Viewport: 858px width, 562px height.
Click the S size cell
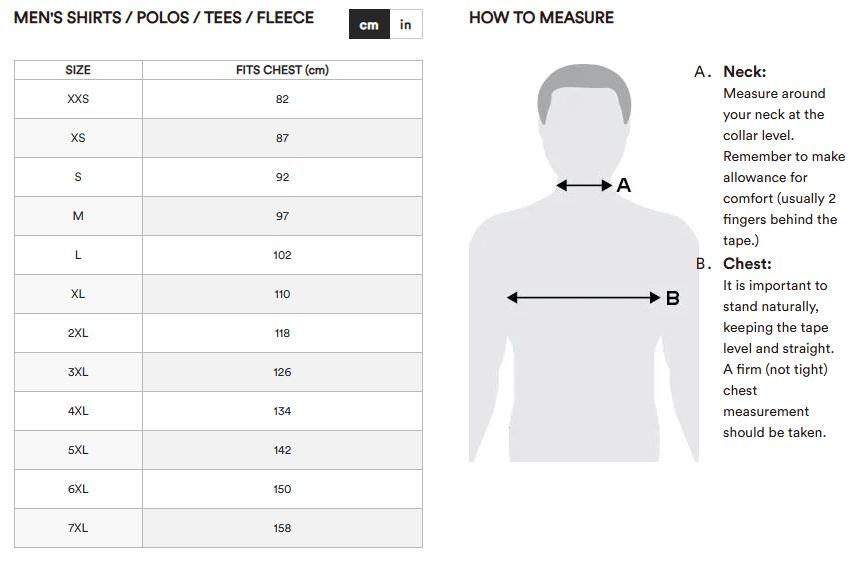coord(78,177)
